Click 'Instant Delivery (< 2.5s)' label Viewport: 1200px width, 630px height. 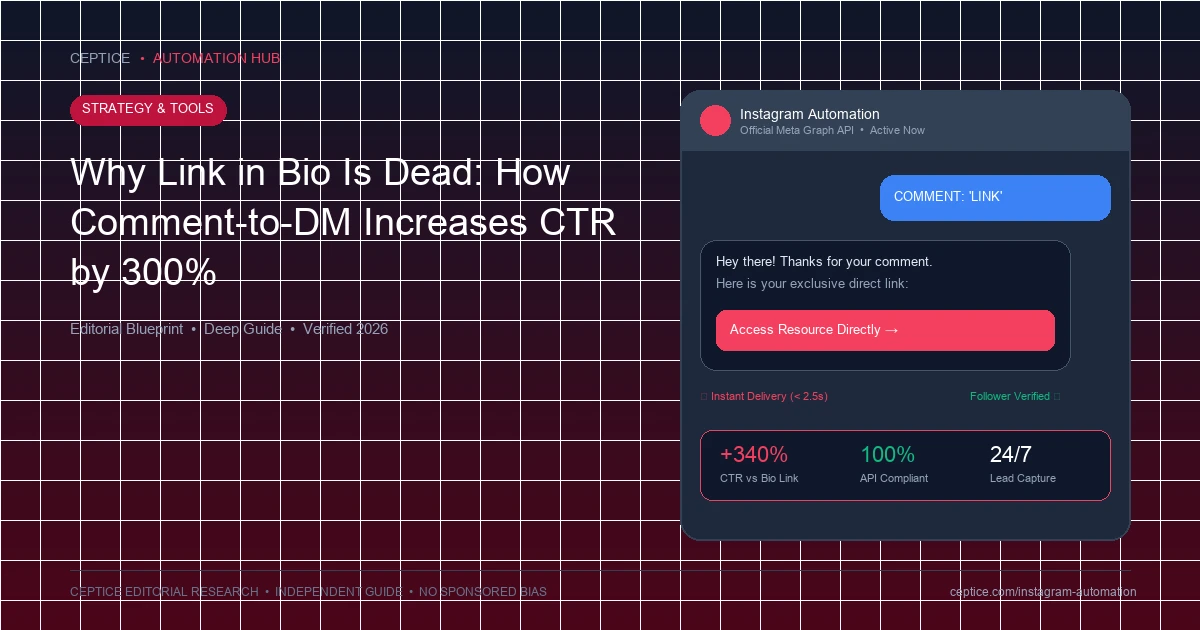pyautogui.click(x=769, y=396)
